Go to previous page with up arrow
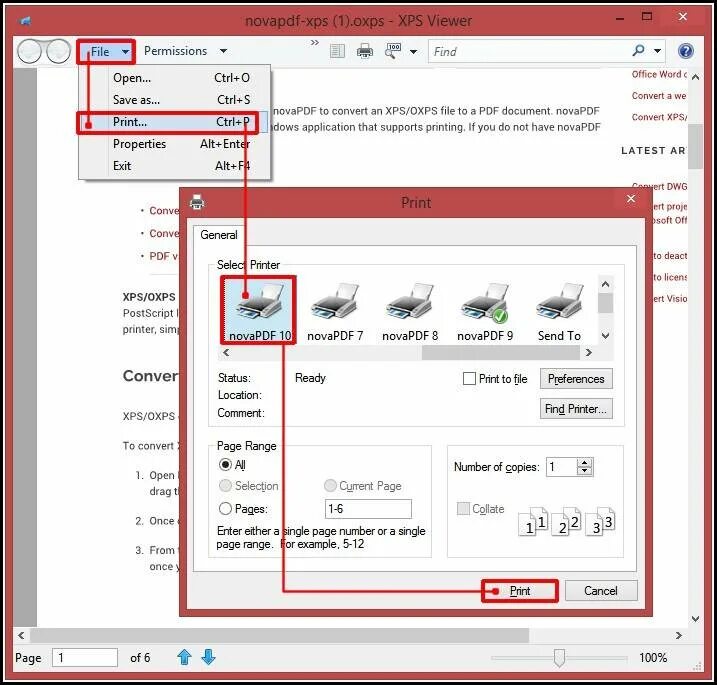Viewport: 717px width, 685px height. tap(184, 657)
